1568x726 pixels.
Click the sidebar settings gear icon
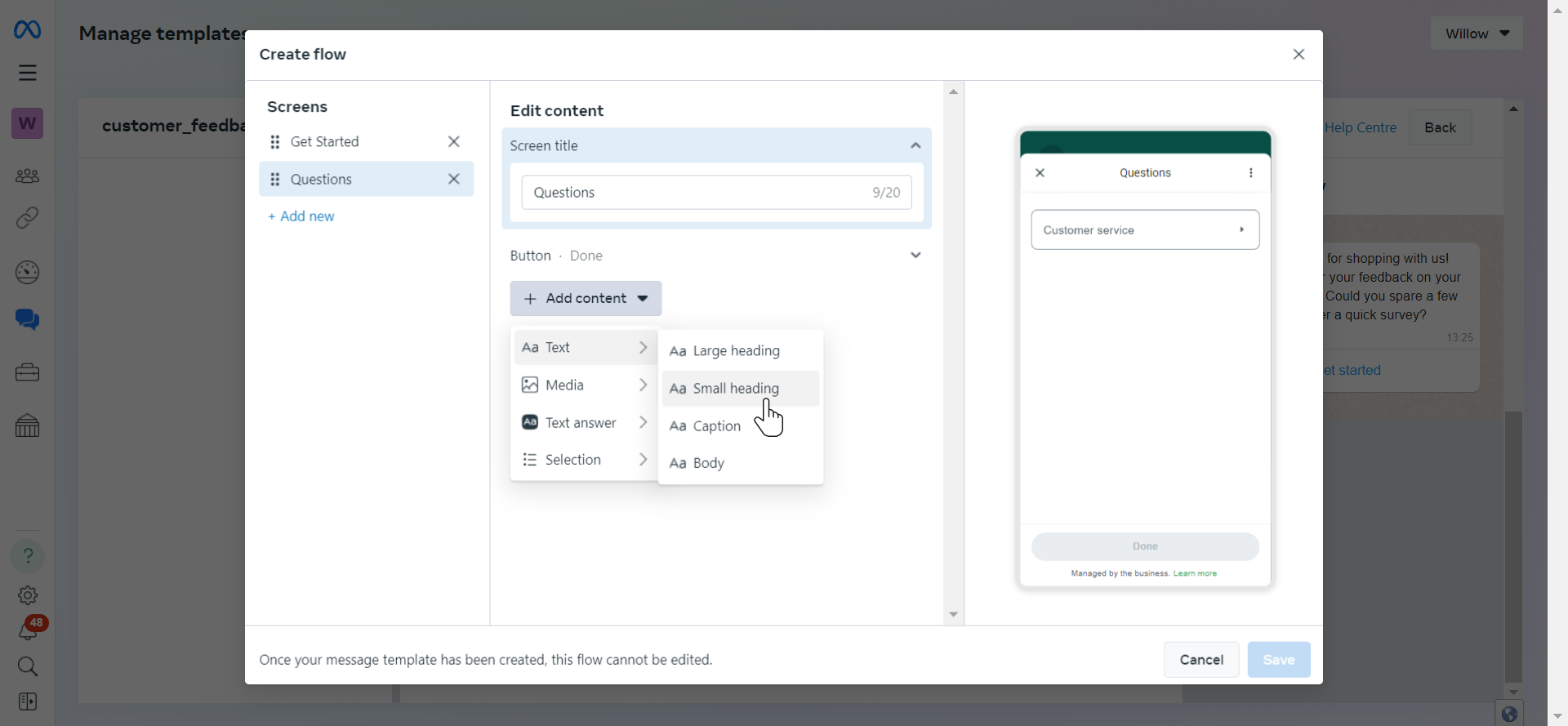(x=28, y=595)
